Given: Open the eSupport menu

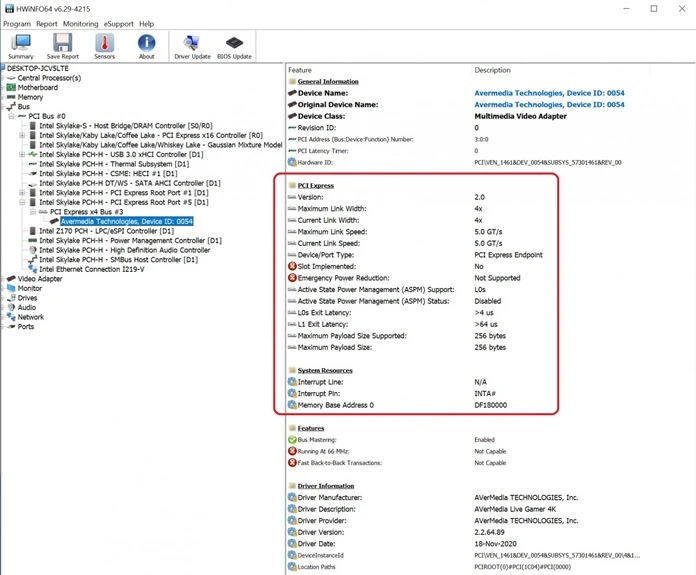Looking at the screenshot, I should tap(119, 23).
